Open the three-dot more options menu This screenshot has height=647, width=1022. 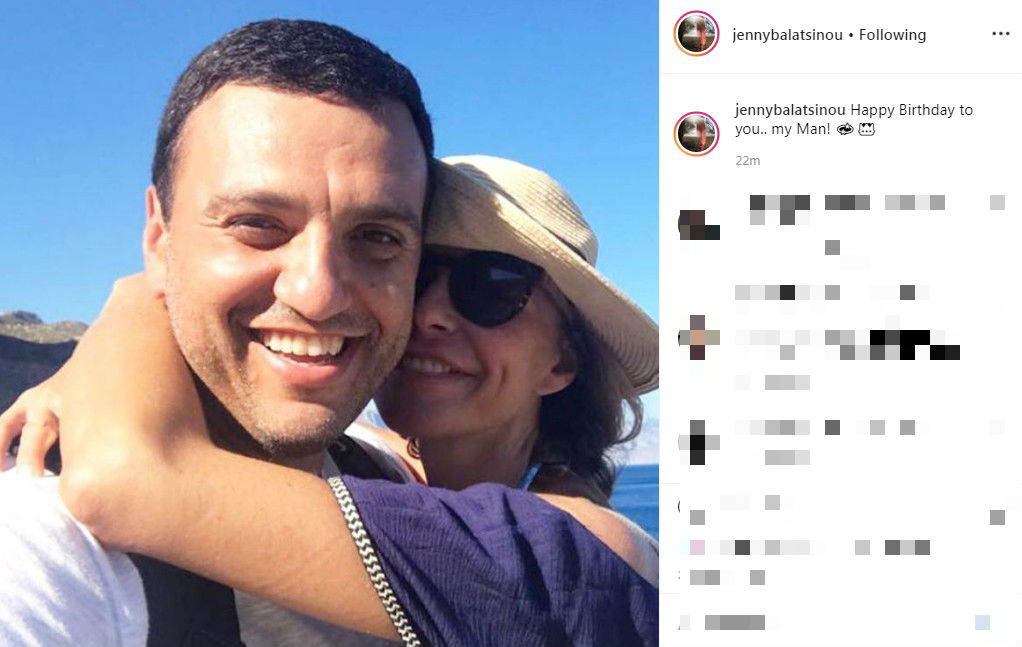click(x=1000, y=34)
